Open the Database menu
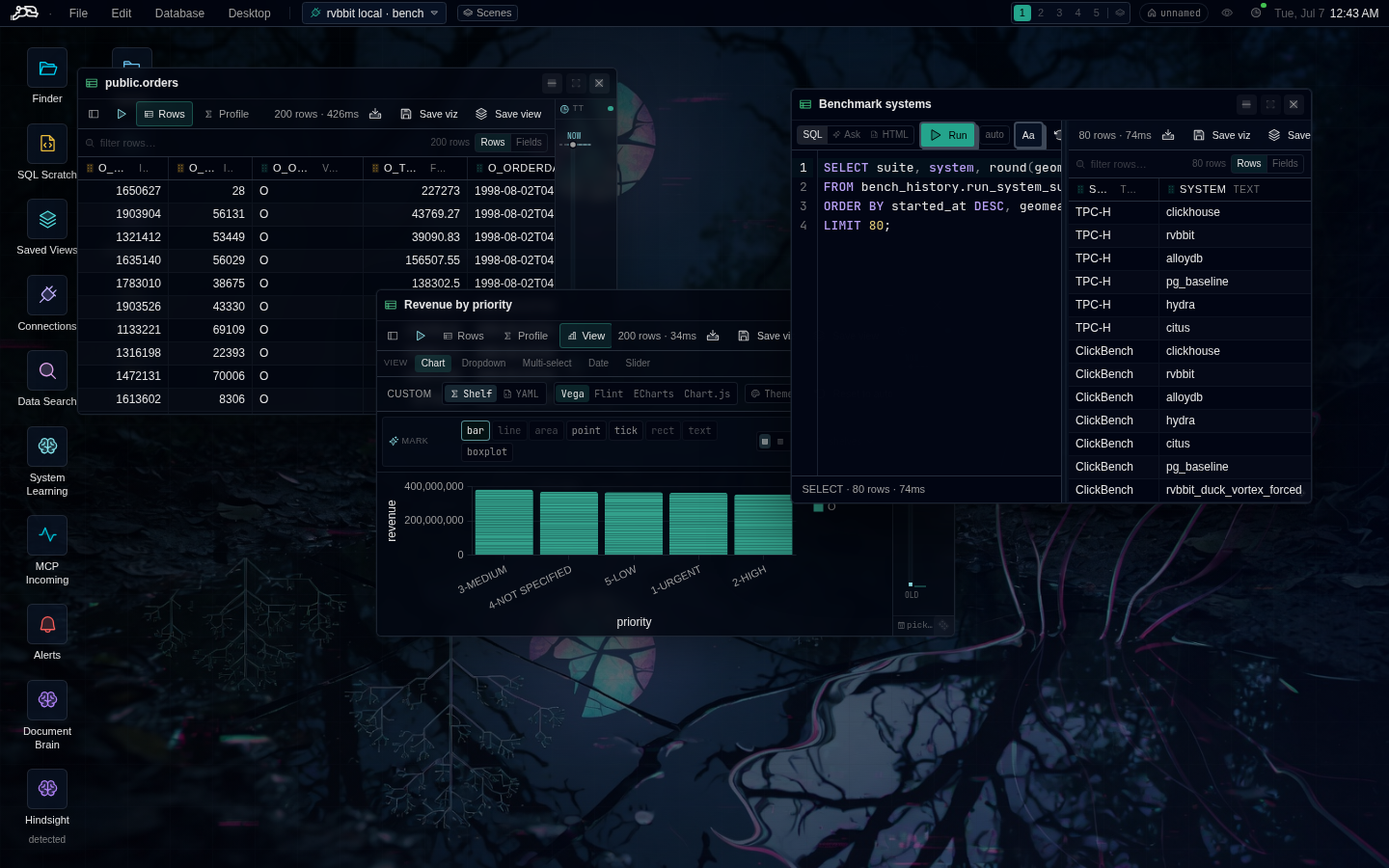1389x868 pixels. [x=180, y=14]
